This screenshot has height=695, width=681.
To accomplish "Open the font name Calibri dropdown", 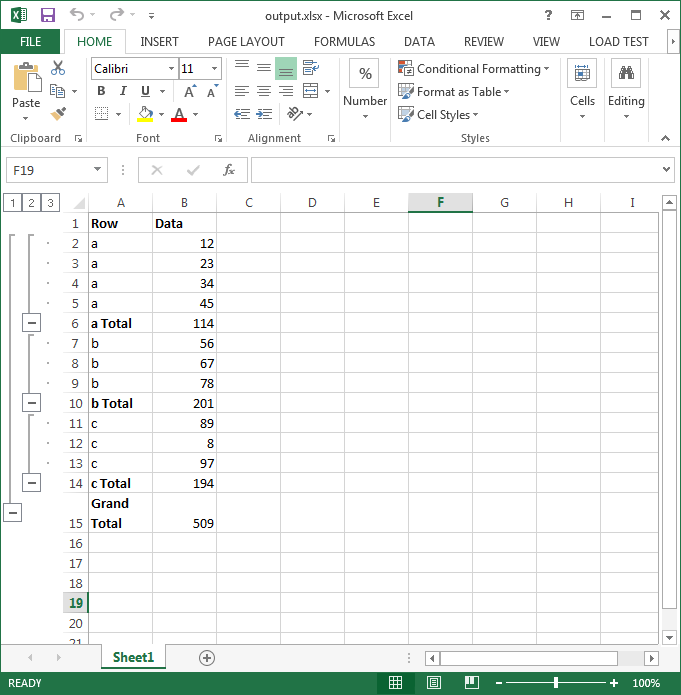I will click(x=169, y=69).
